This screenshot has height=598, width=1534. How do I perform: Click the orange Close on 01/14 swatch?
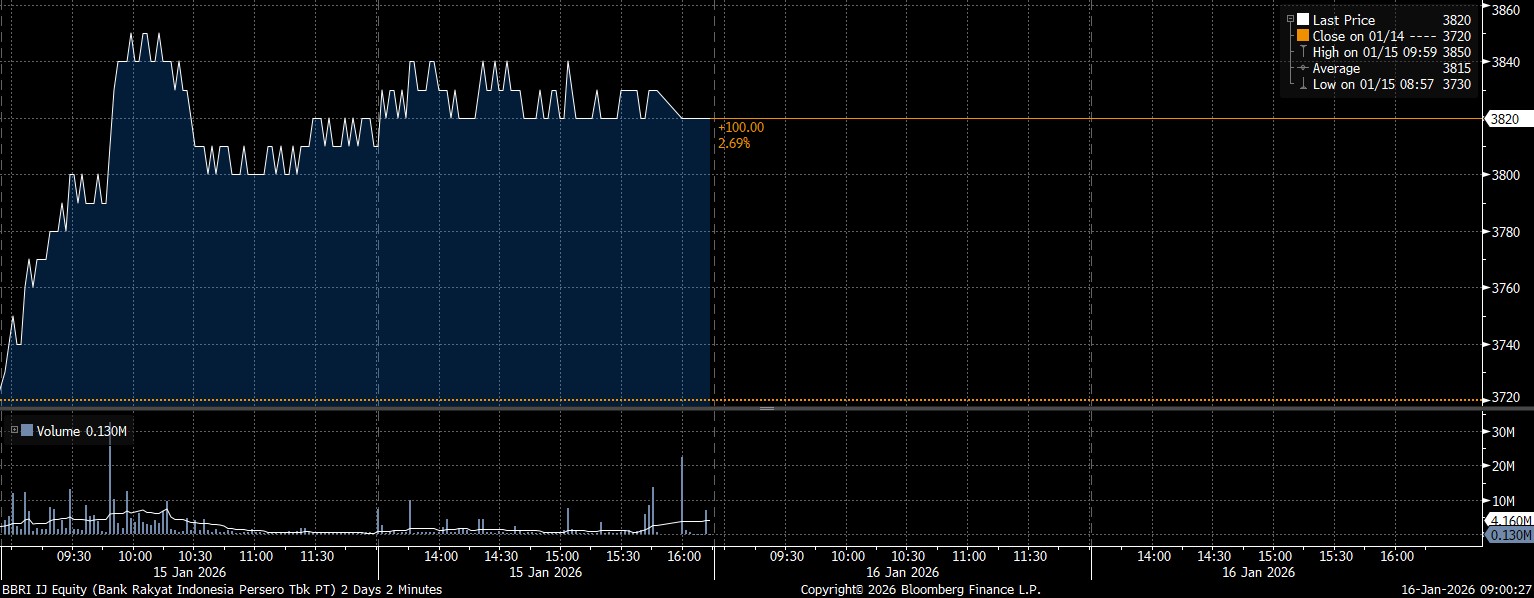coord(1303,36)
